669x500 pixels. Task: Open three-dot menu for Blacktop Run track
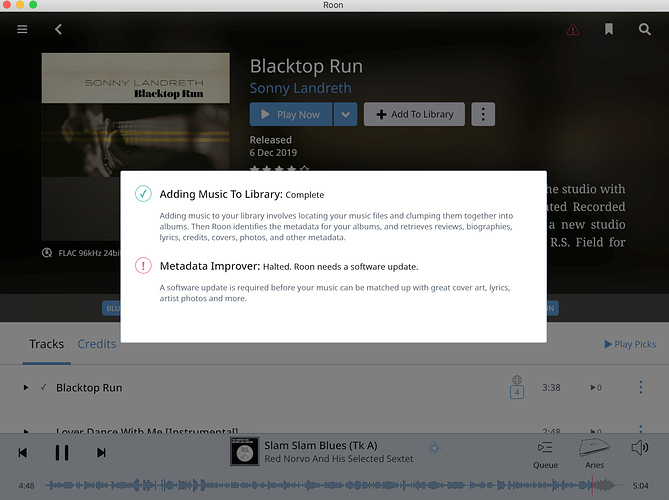click(640, 387)
